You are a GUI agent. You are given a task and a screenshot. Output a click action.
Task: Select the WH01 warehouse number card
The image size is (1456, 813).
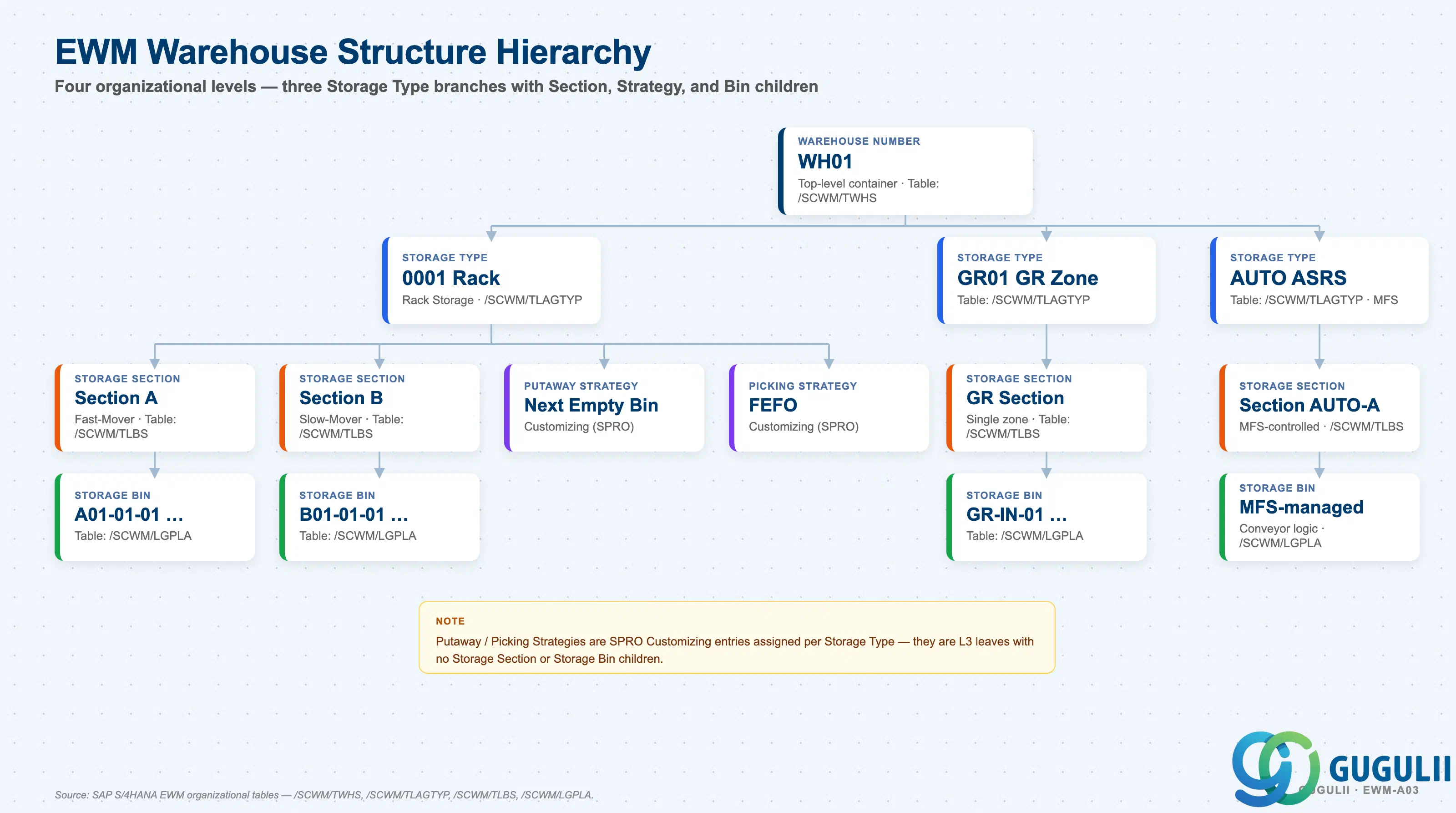click(x=905, y=171)
